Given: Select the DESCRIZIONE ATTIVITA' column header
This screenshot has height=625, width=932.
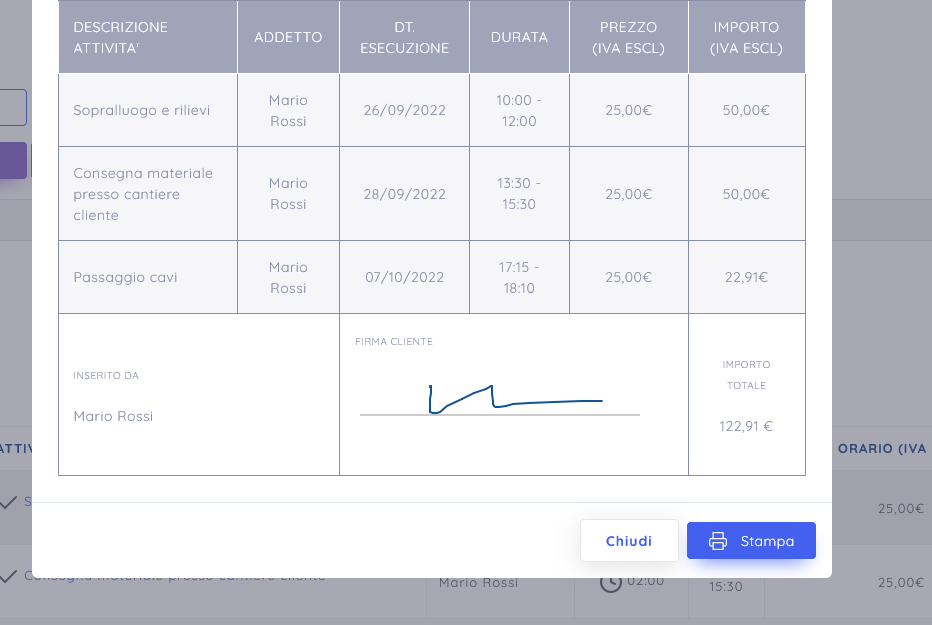Looking at the screenshot, I should [x=148, y=37].
